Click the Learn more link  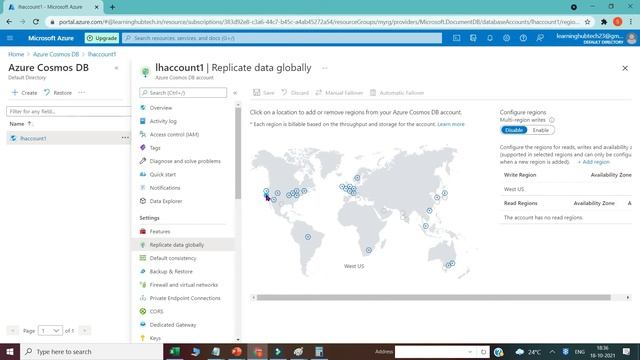point(451,124)
